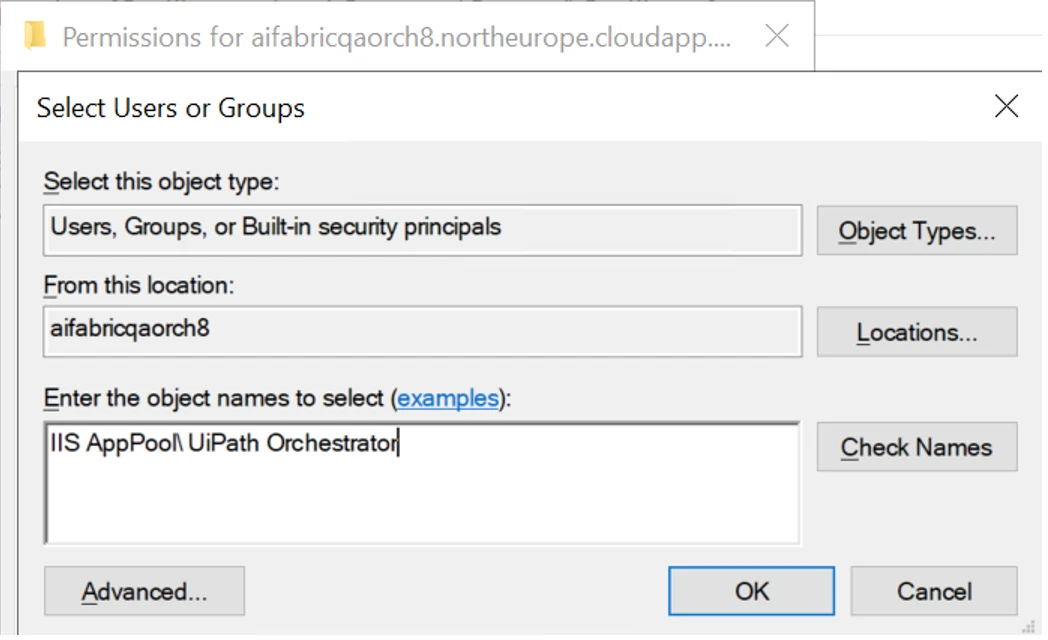
Task: Open Advanced search options
Action: coord(144,591)
